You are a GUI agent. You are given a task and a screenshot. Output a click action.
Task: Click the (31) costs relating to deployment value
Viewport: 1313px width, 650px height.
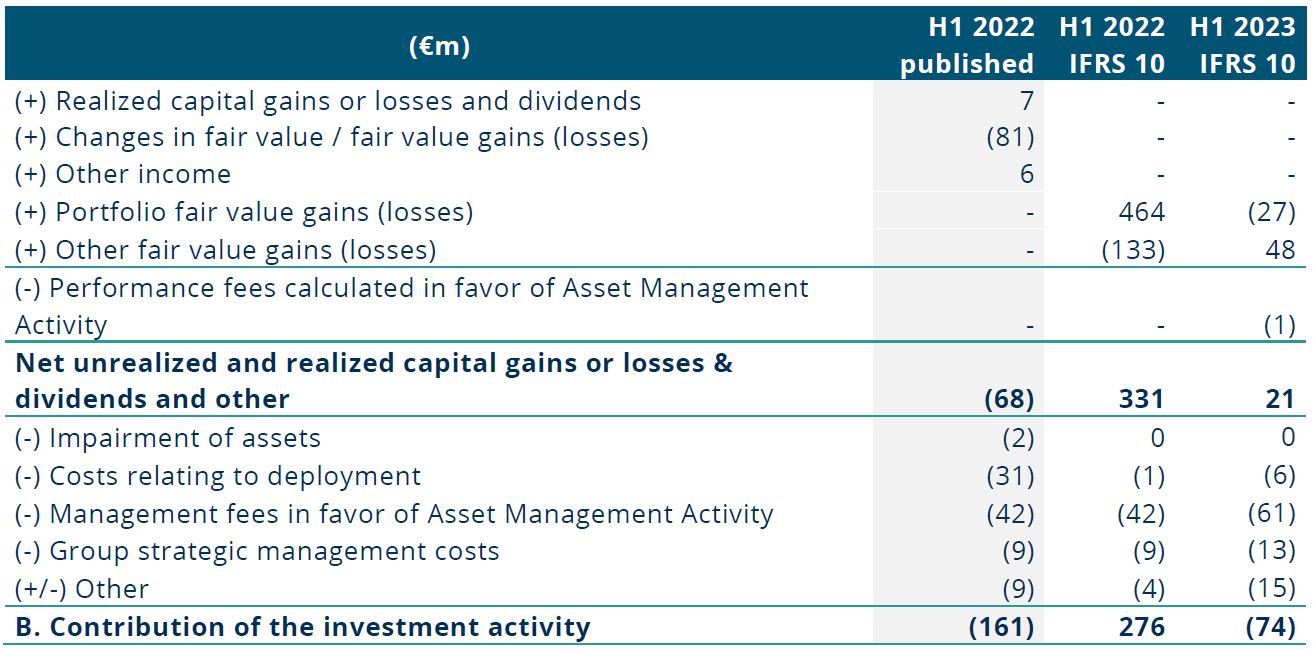pyautogui.click(x=1009, y=476)
